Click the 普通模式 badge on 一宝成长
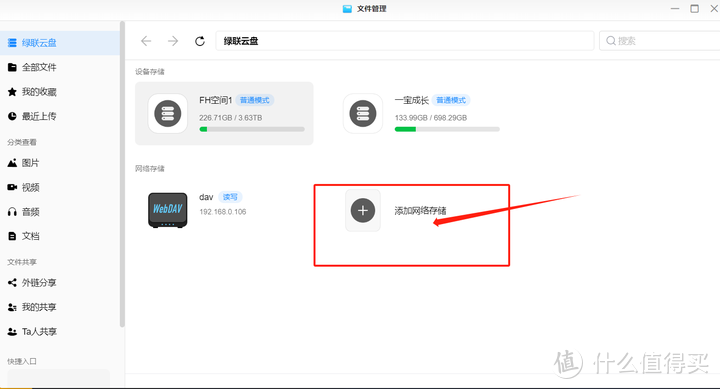This screenshot has height=389, width=720. pyautogui.click(x=451, y=100)
